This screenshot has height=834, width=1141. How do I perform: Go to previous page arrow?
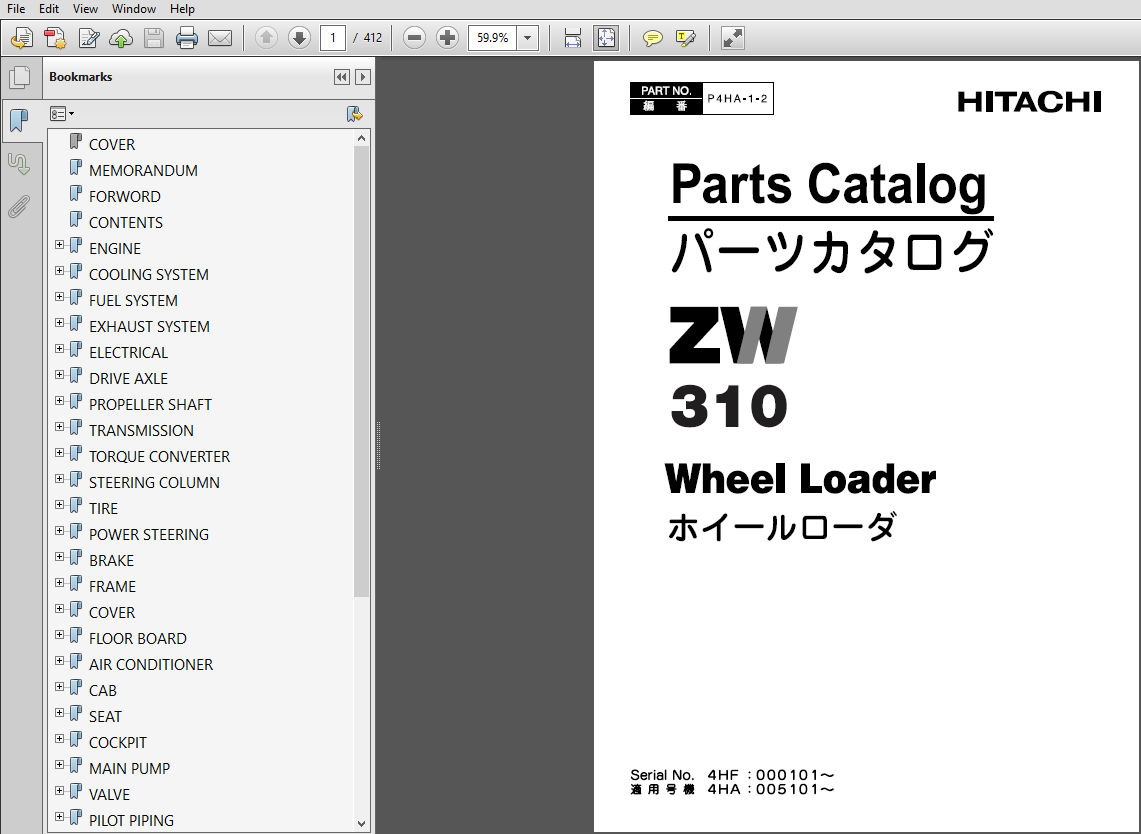coord(266,38)
